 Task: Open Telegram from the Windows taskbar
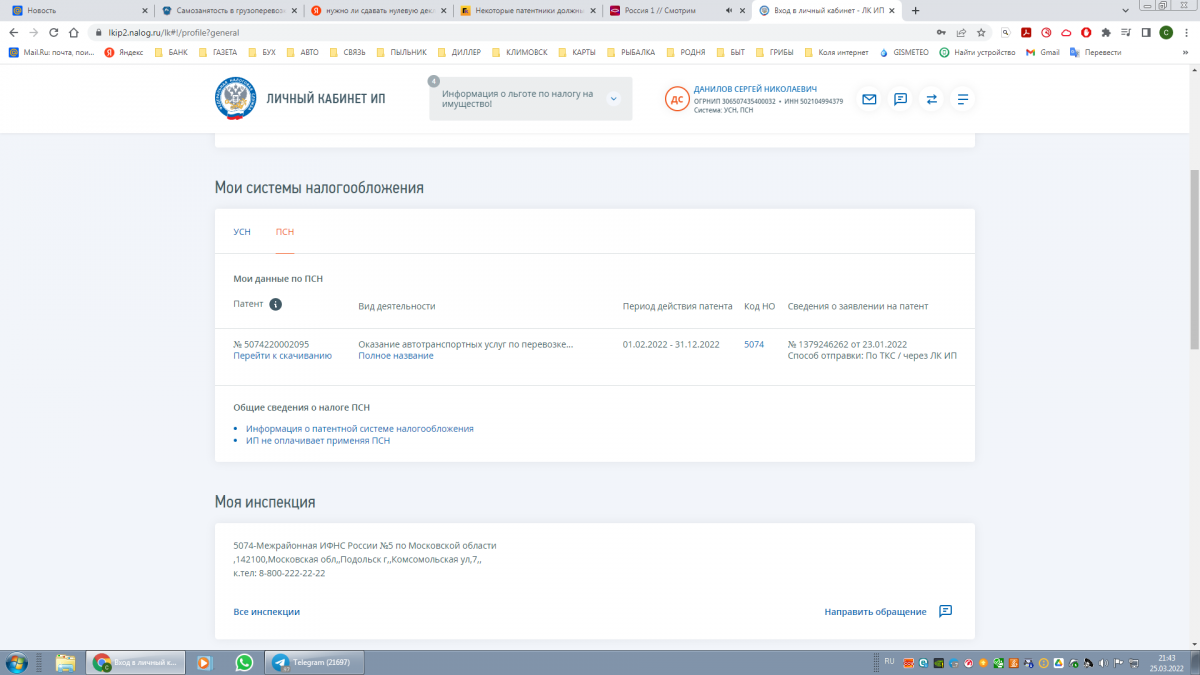(x=315, y=662)
